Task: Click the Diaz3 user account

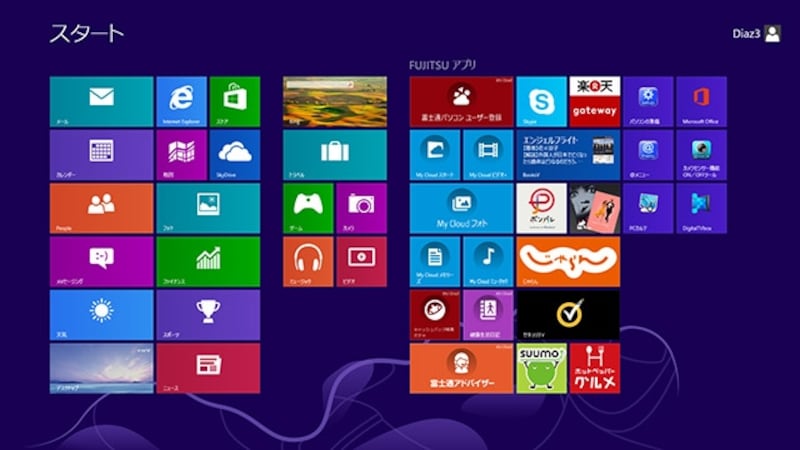Action: pos(756,33)
